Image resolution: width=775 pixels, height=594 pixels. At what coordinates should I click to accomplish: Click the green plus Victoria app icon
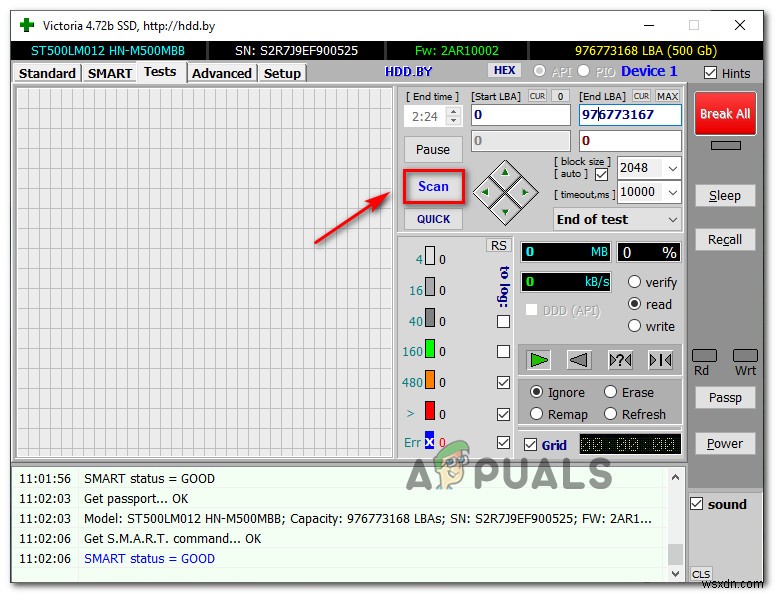click(x=27, y=25)
